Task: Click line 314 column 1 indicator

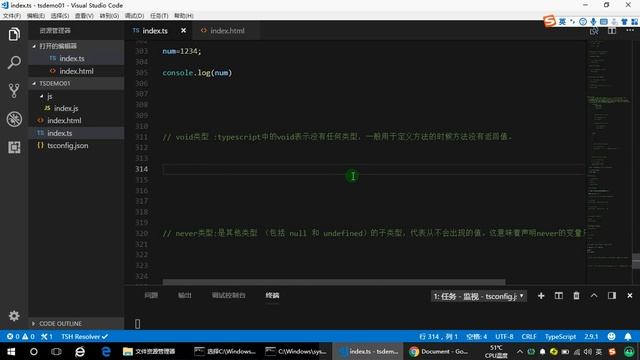Action: coord(438,336)
